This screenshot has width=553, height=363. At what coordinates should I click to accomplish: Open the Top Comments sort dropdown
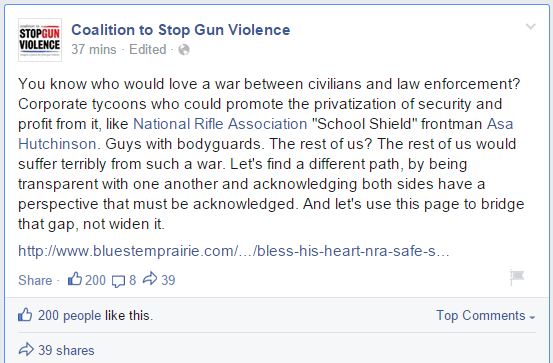[x=486, y=315]
